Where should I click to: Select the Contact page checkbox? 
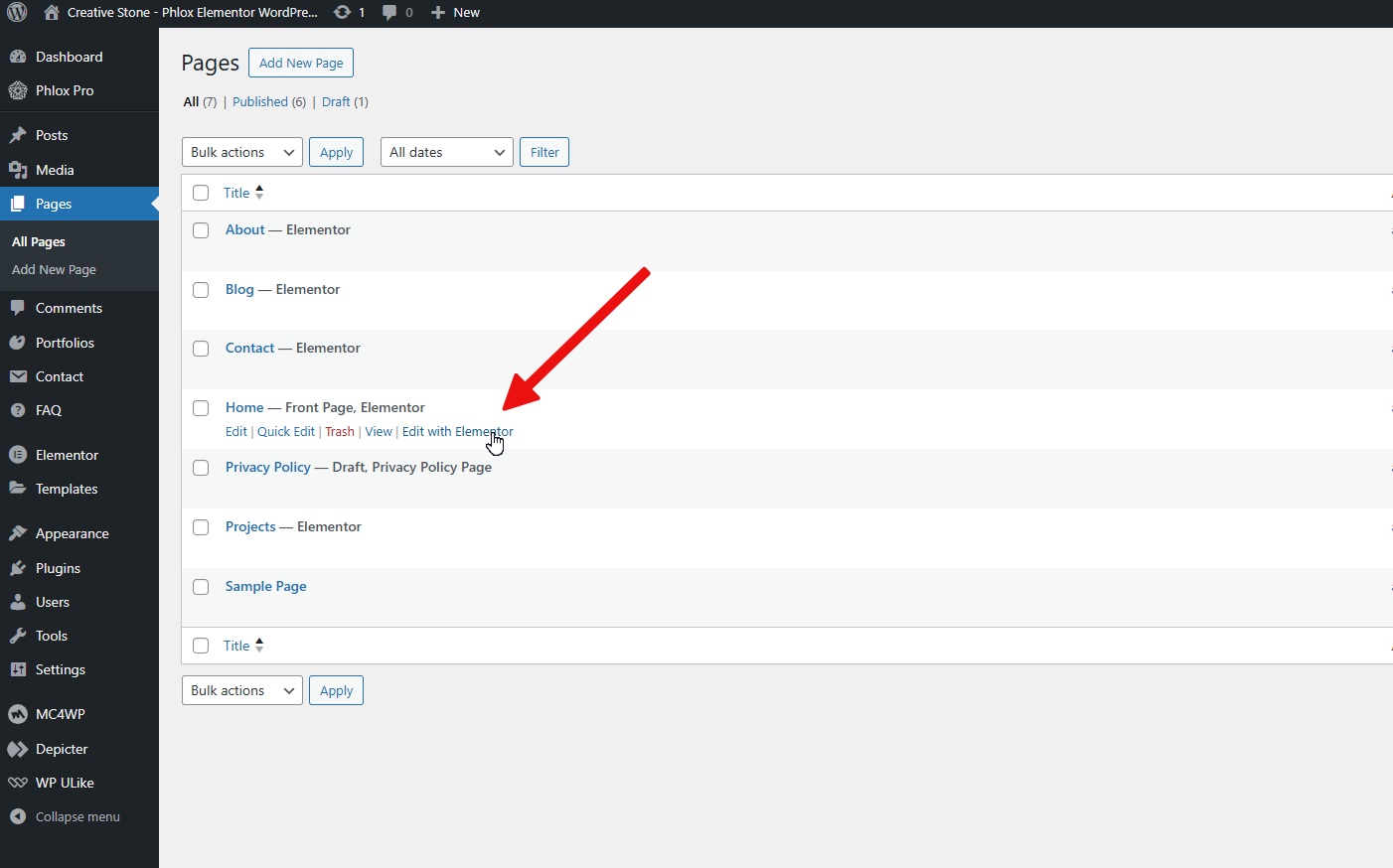pyautogui.click(x=201, y=349)
